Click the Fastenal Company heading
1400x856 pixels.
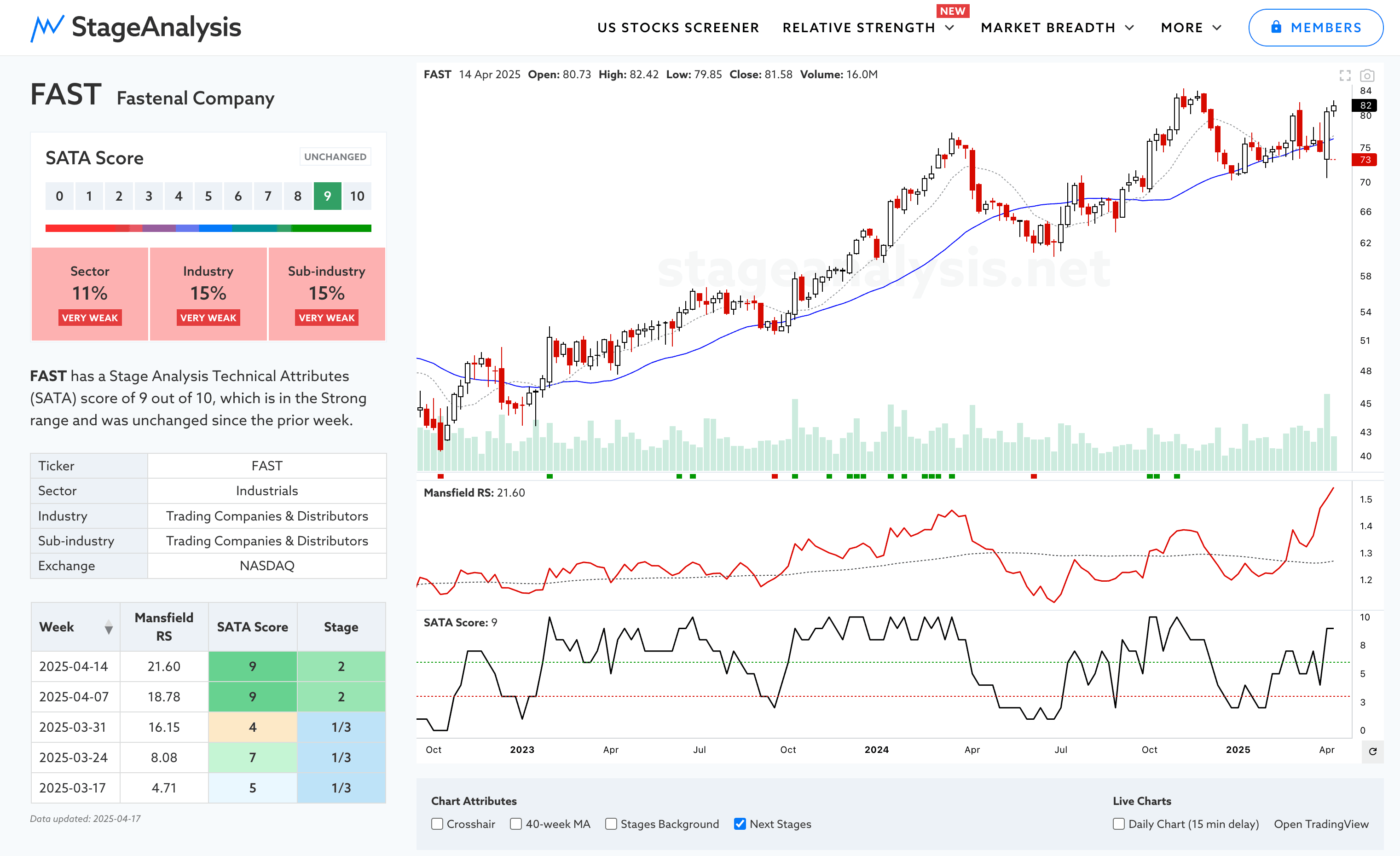click(x=196, y=98)
